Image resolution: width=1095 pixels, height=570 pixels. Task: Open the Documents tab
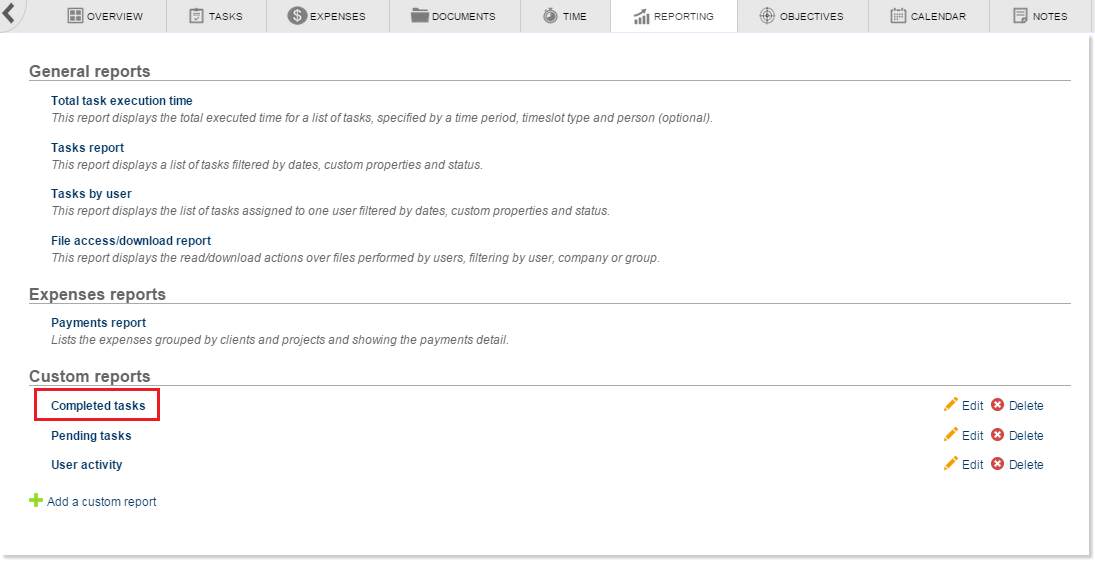point(453,16)
